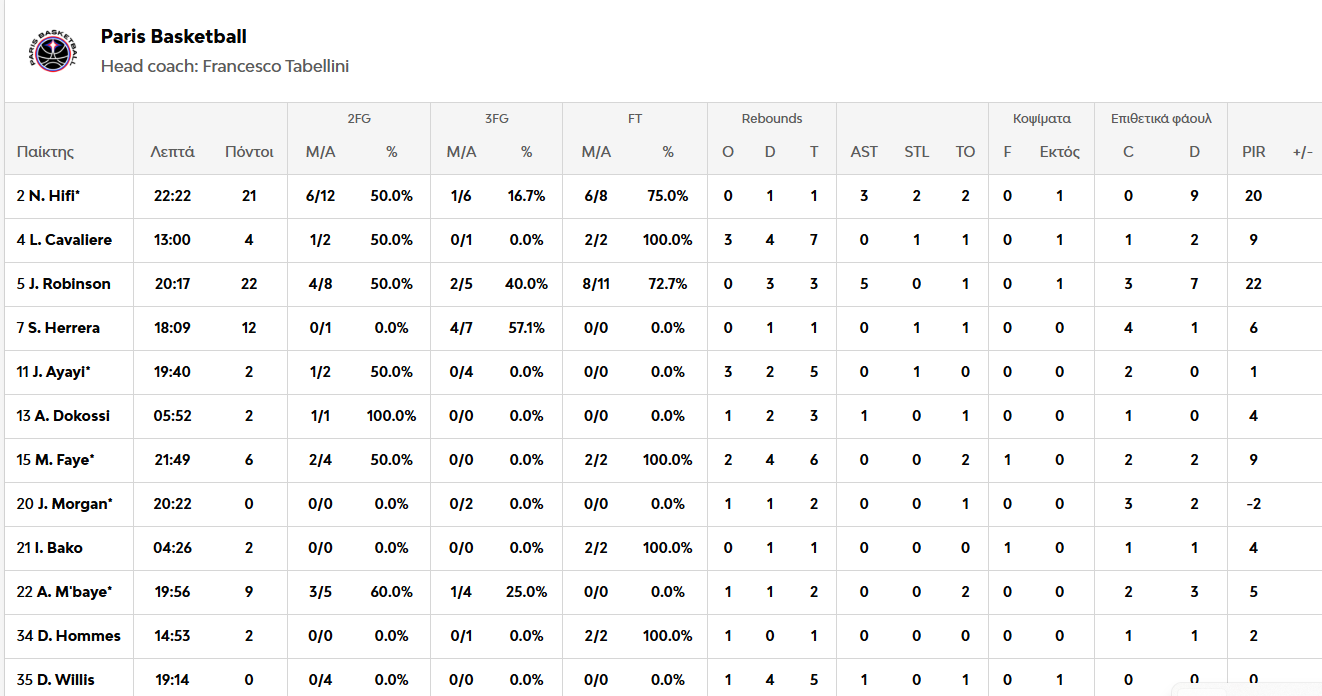Click the Παίκτης column header

(x=45, y=152)
